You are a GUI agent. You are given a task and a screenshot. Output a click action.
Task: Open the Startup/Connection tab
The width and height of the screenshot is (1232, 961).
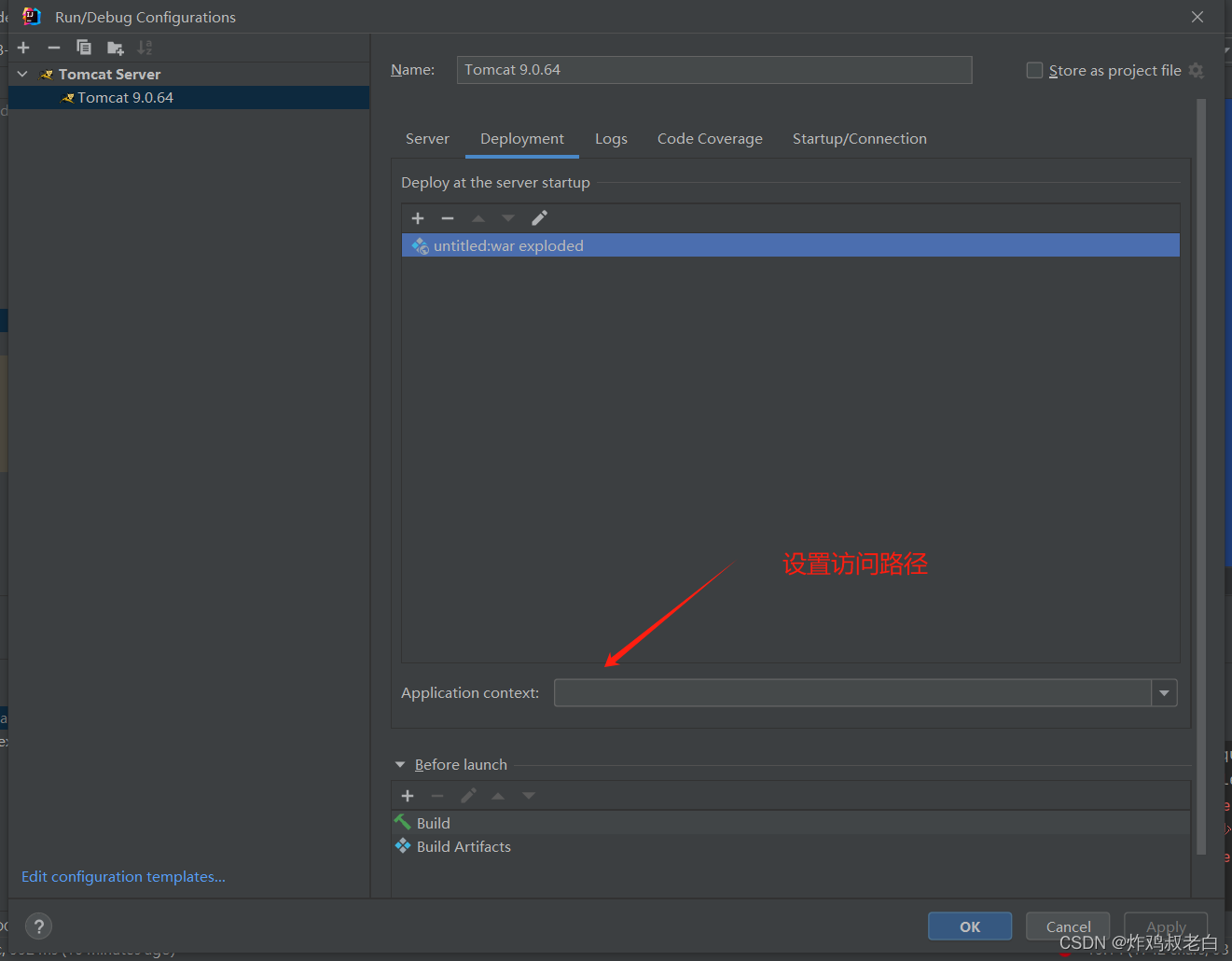(860, 139)
